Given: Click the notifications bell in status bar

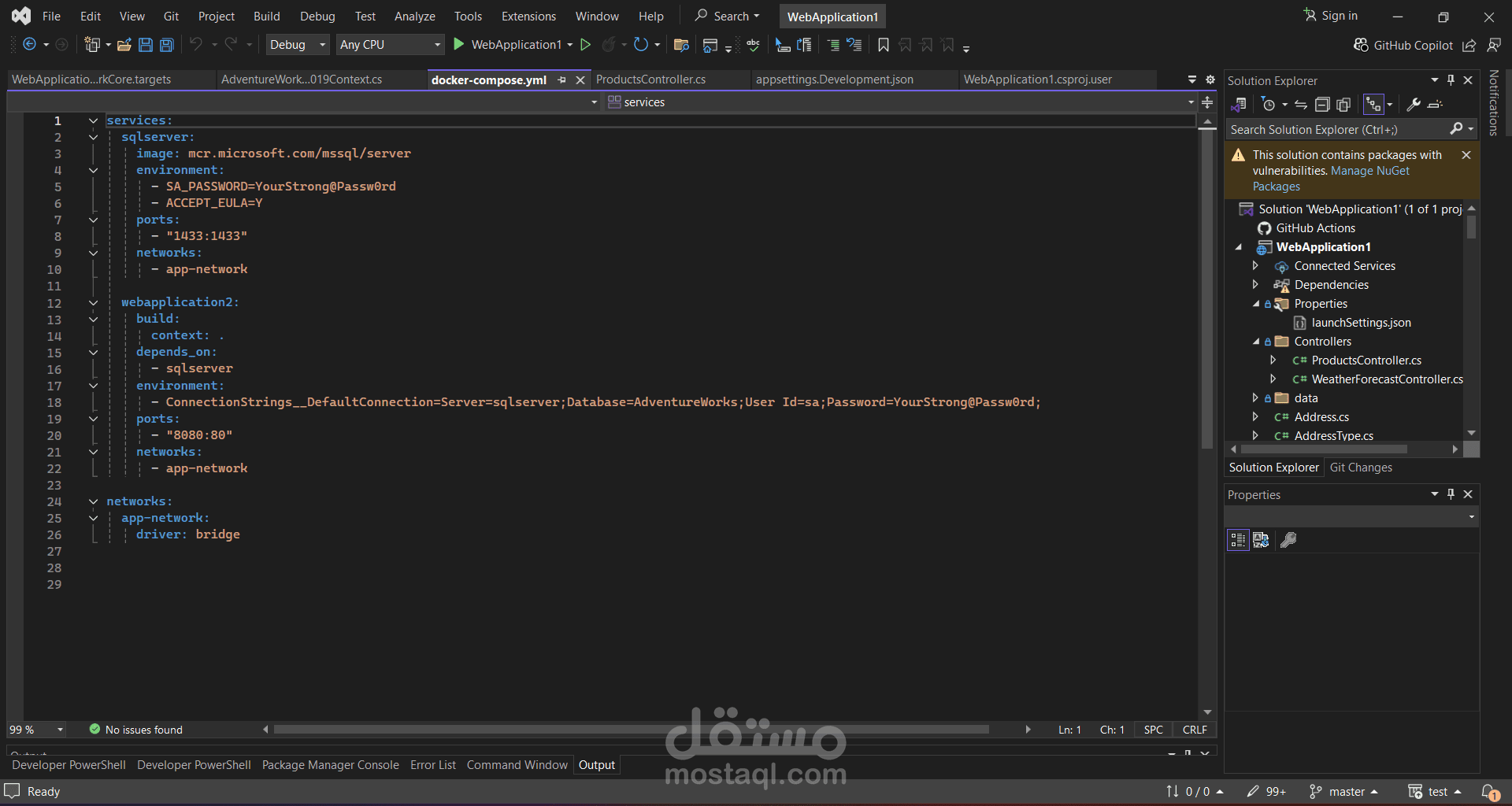Looking at the screenshot, I should coord(1490,792).
